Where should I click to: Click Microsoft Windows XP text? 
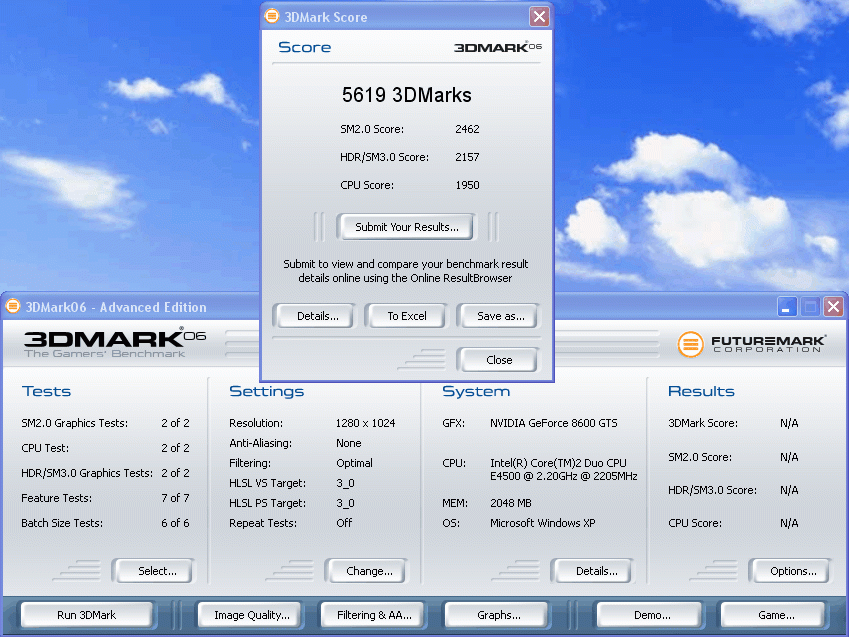tap(543, 523)
